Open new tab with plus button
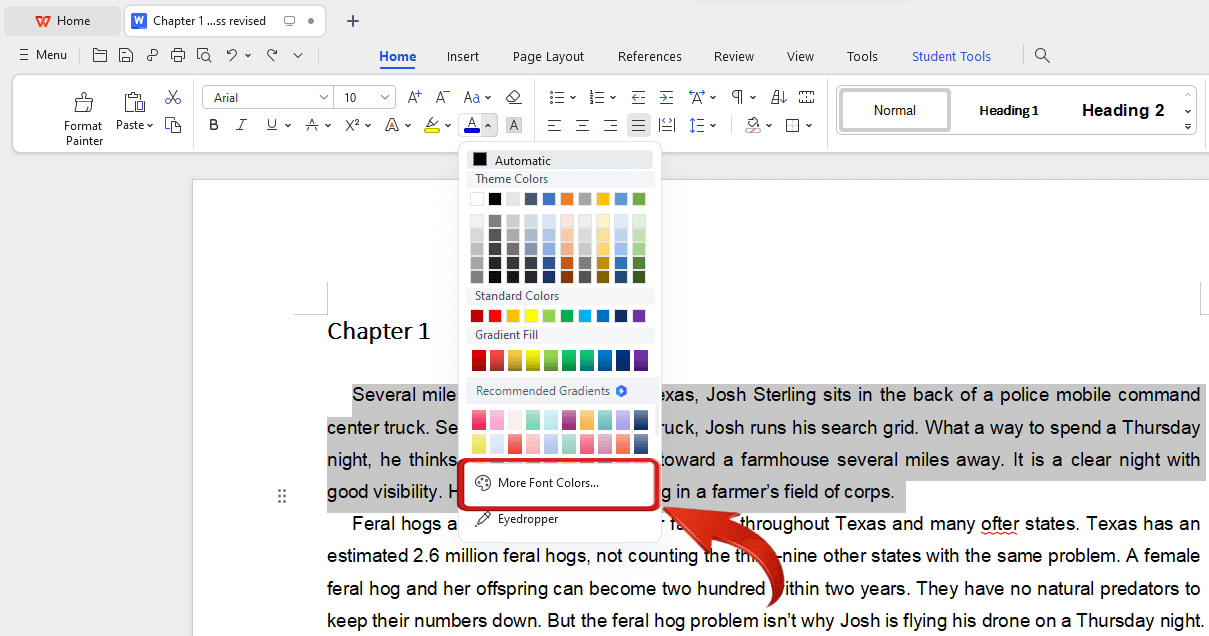The image size is (1209, 636). click(x=352, y=21)
